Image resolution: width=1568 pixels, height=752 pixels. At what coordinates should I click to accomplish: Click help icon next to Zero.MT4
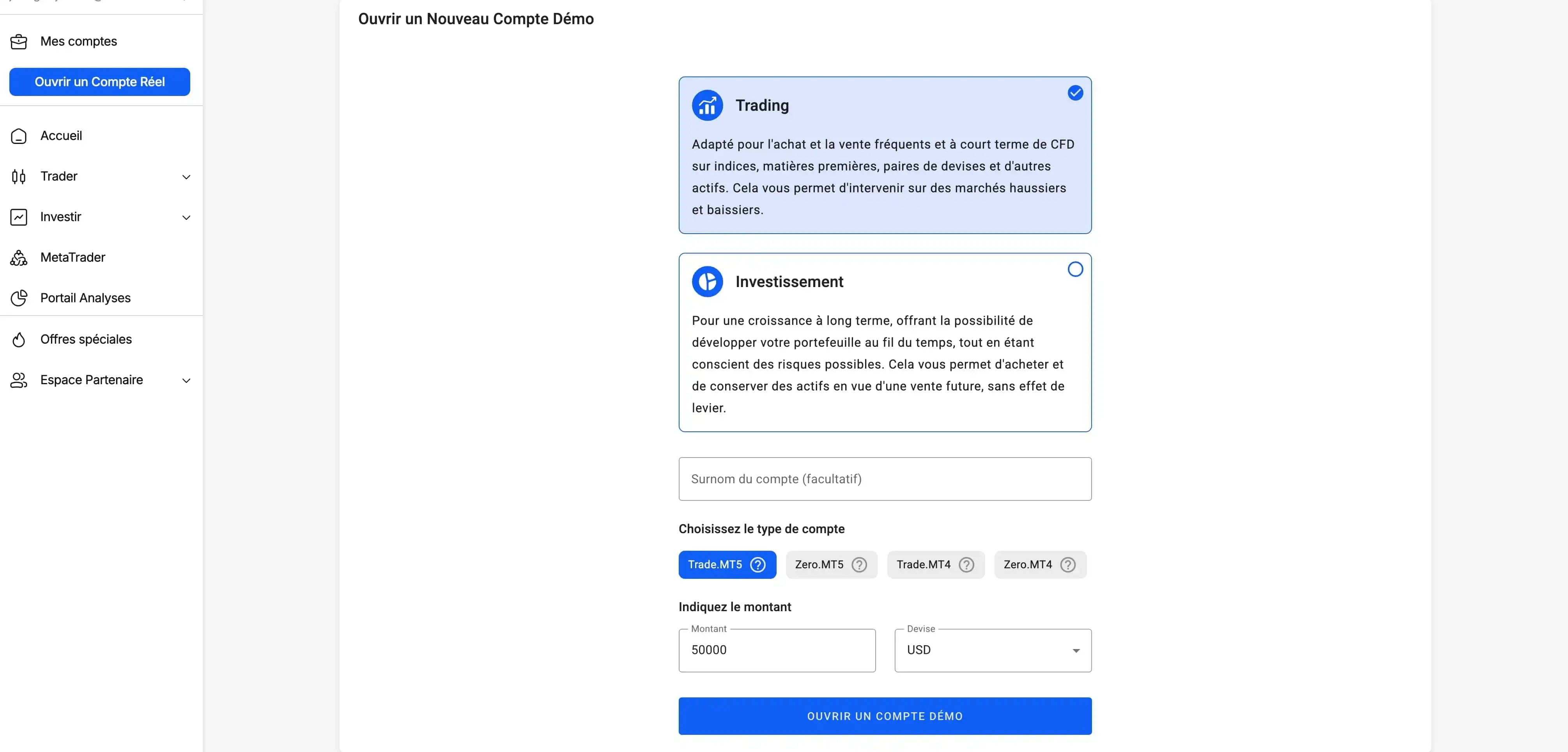pyautogui.click(x=1068, y=564)
